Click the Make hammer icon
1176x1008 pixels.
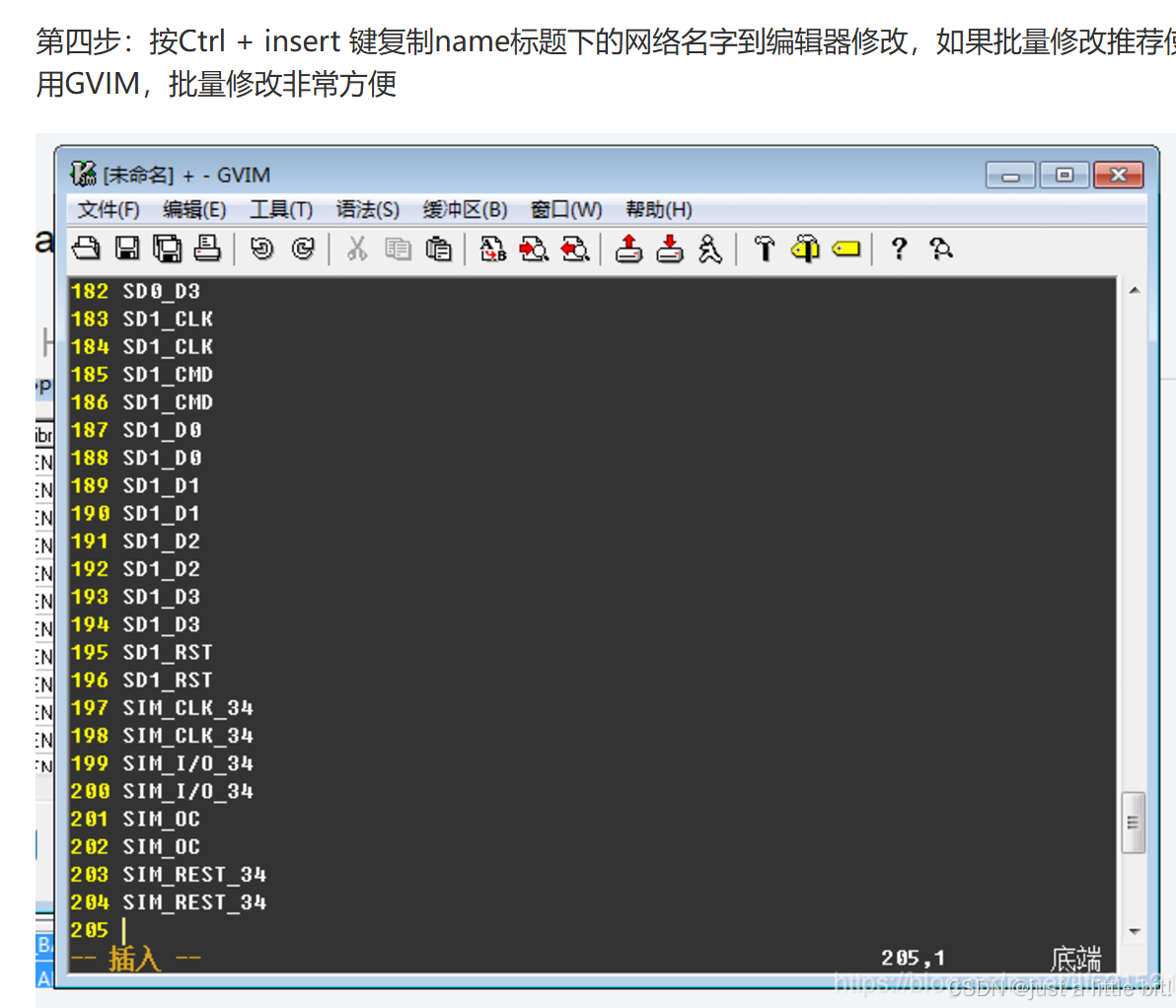tap(765, 249)
